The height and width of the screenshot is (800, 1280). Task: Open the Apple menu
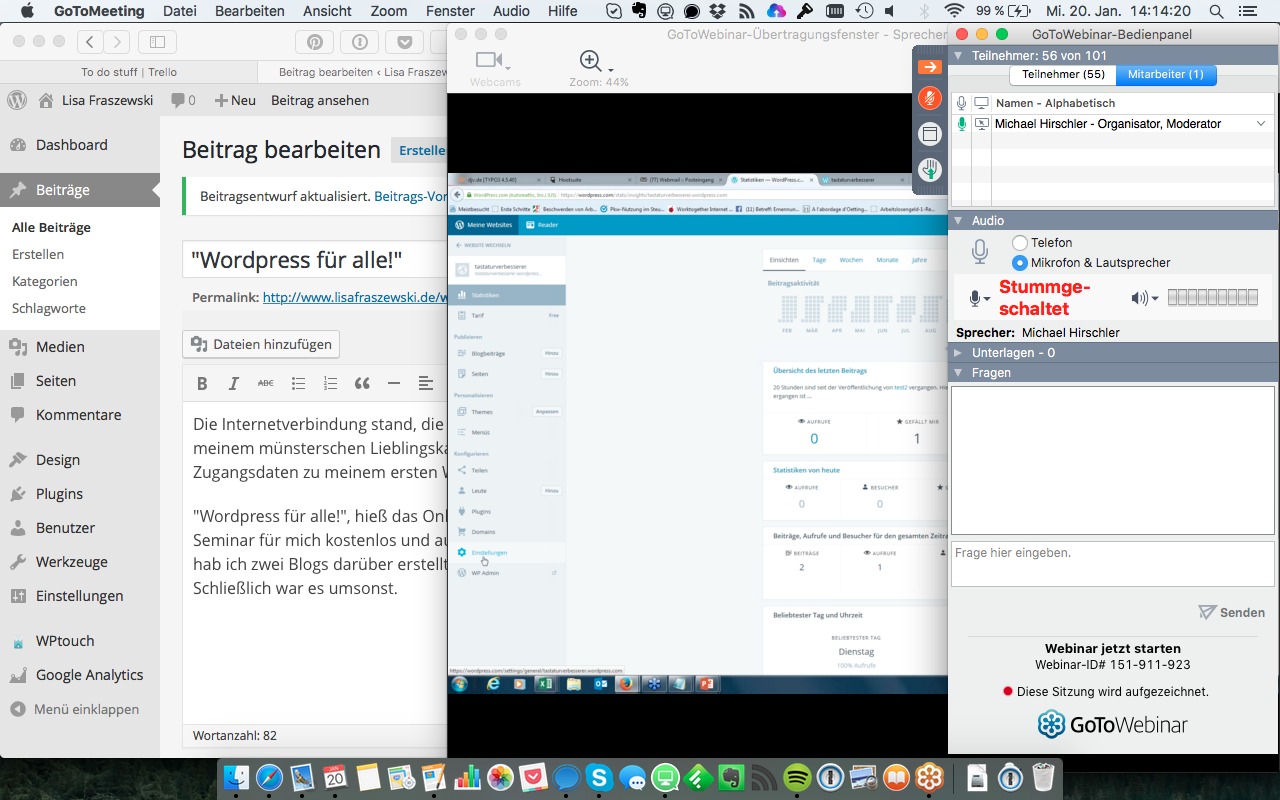click(27, 11)
